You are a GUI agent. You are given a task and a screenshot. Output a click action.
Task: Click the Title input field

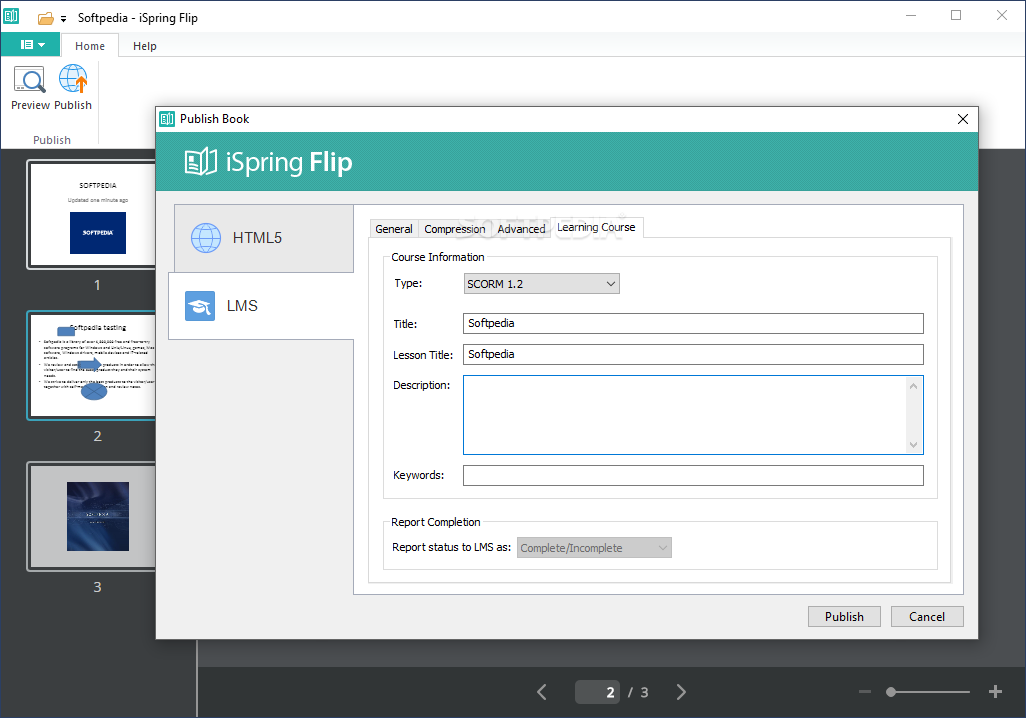(693, 323)
